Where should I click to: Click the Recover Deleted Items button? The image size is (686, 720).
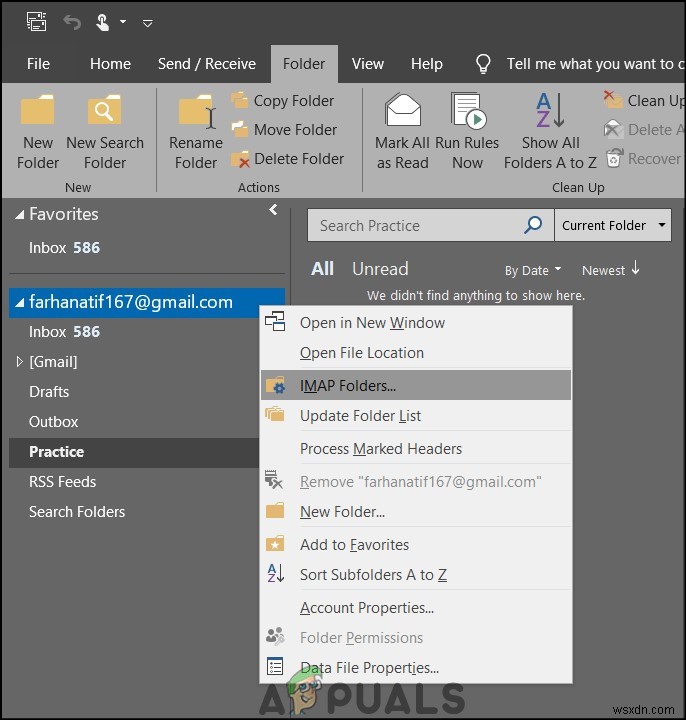[x=644, y=159]
